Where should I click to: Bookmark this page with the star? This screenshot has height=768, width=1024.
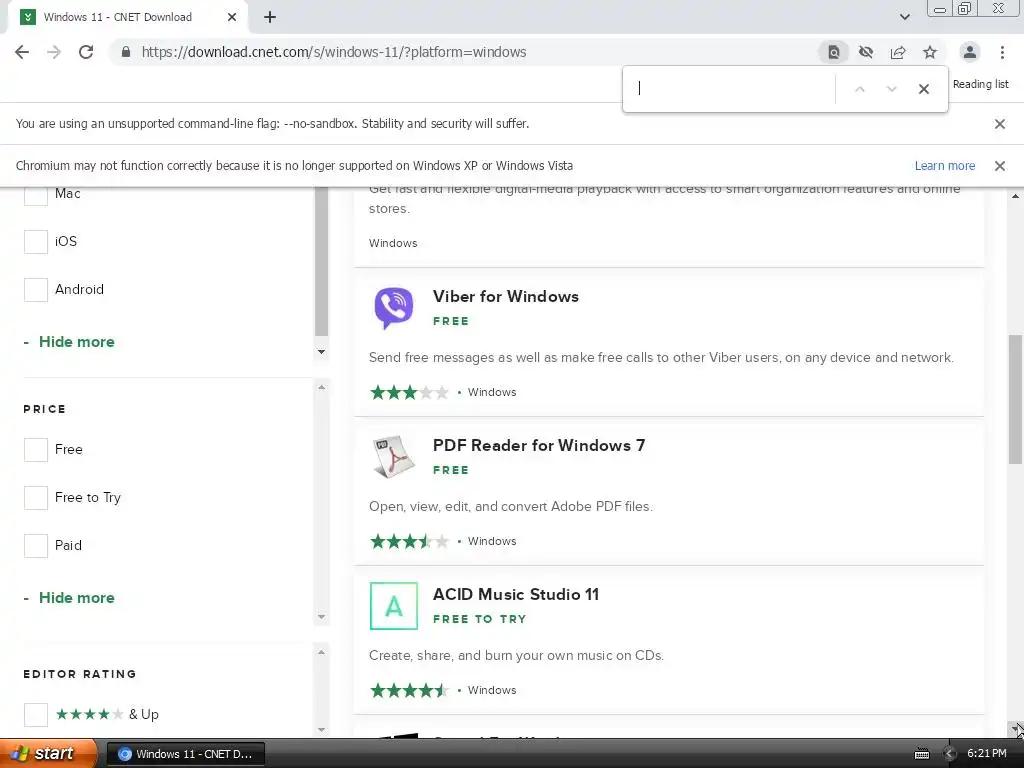pos(930,52)
